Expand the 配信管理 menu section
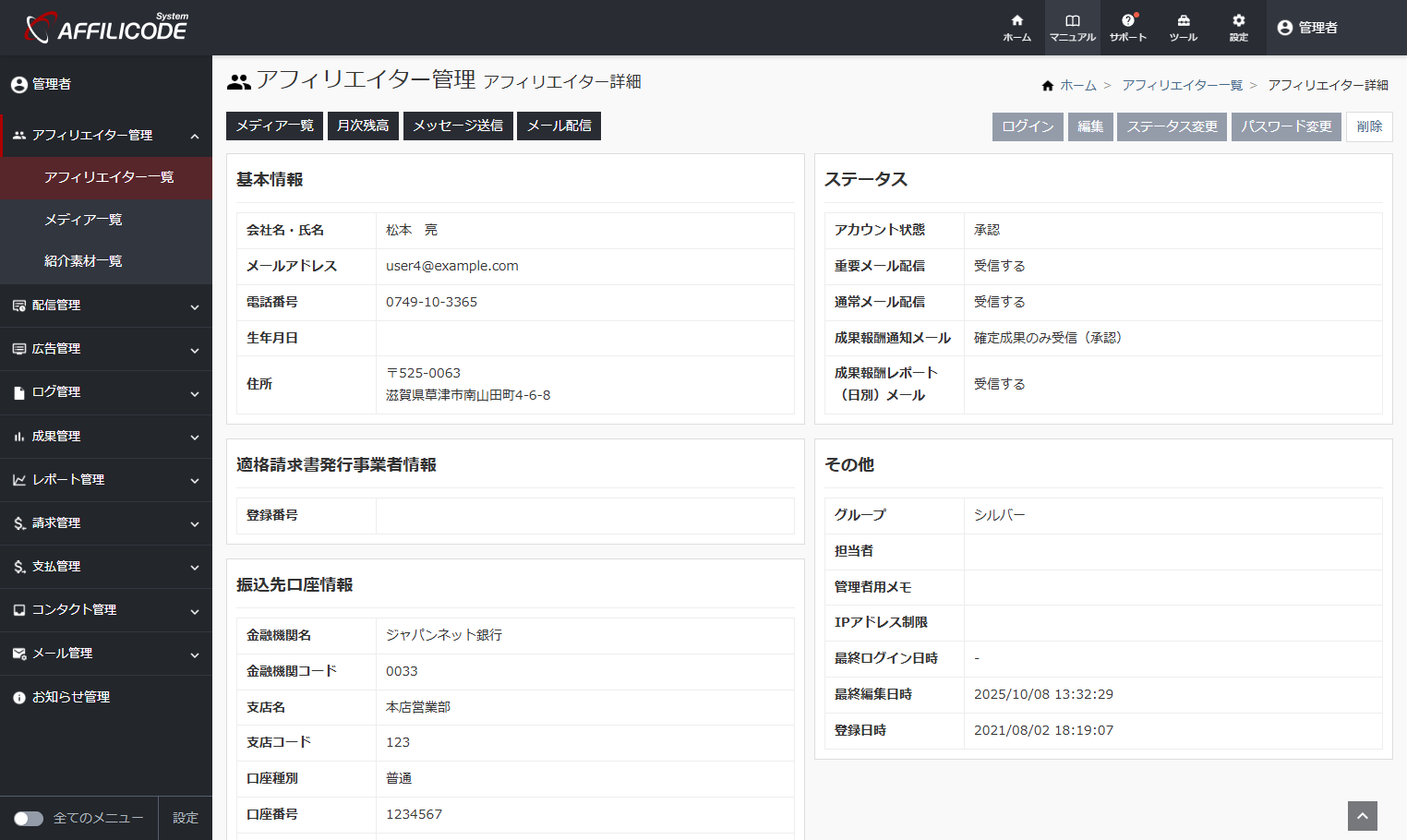The height and width of the screenshot is (840, 1407). click(106, 306)
